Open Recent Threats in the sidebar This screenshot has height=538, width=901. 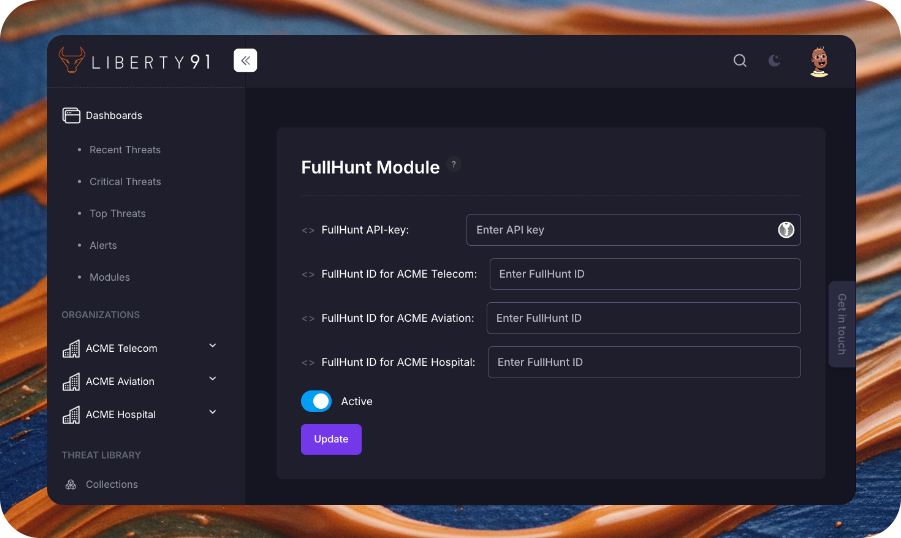(x=125, y=150)
